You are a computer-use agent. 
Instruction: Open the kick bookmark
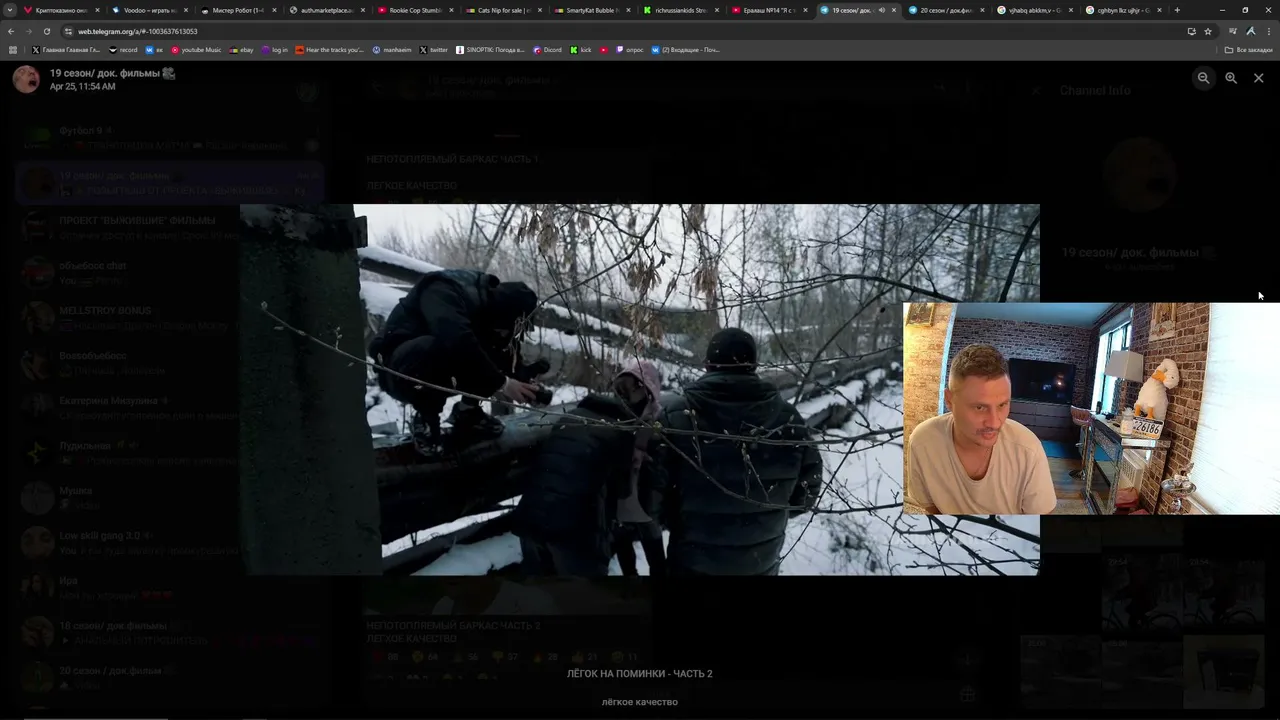coord(581,49)
